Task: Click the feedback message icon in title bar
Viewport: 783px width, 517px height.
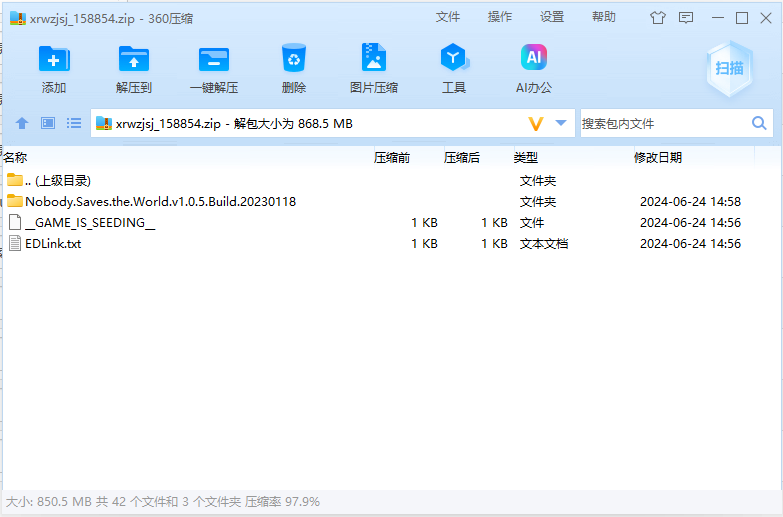Action: click(x=686, y=18)
